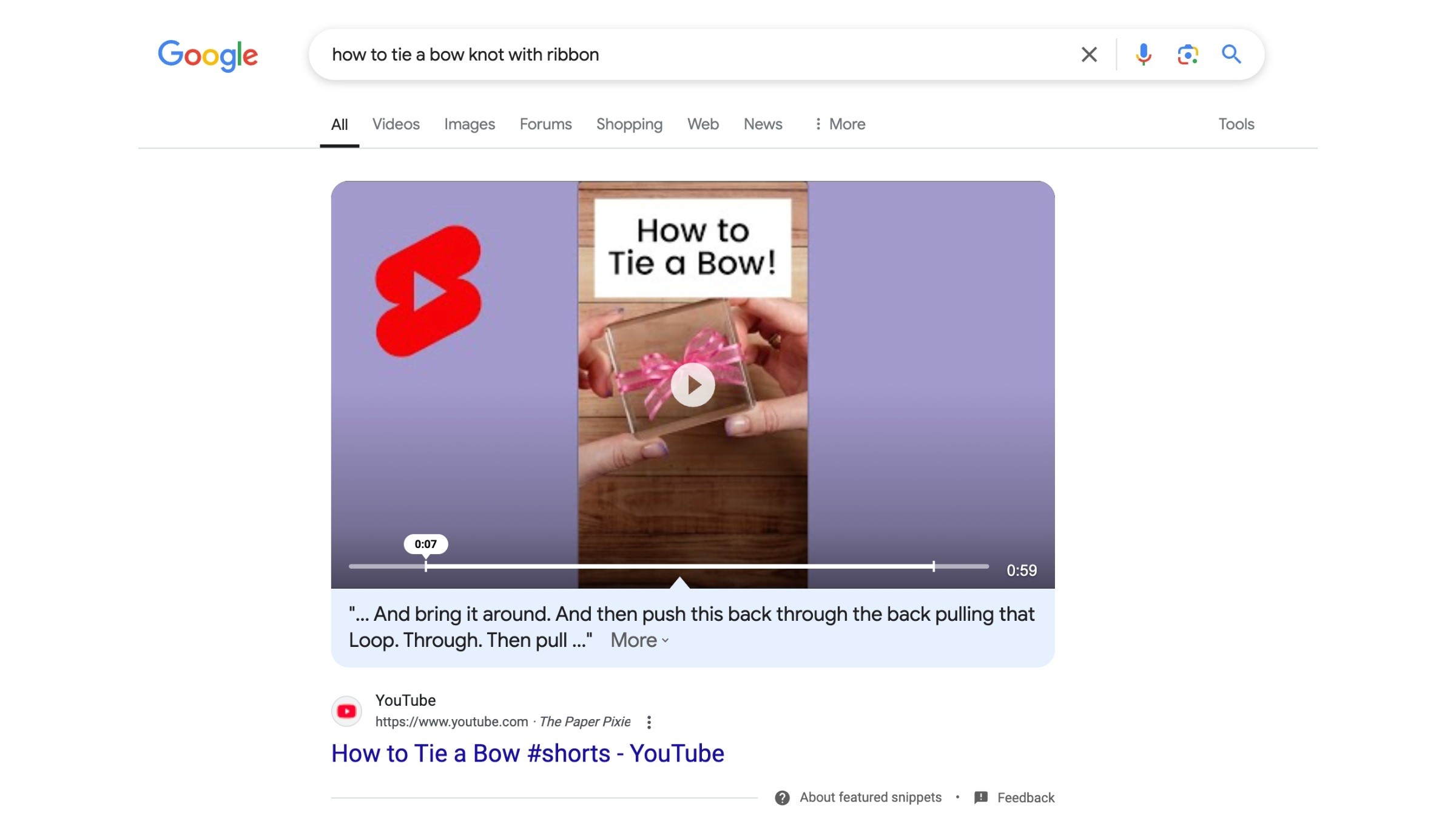Image resolution: width=1456 pixels, height=815 pixels.
Task: Click the Feedback link
Action: (1026, 797)
